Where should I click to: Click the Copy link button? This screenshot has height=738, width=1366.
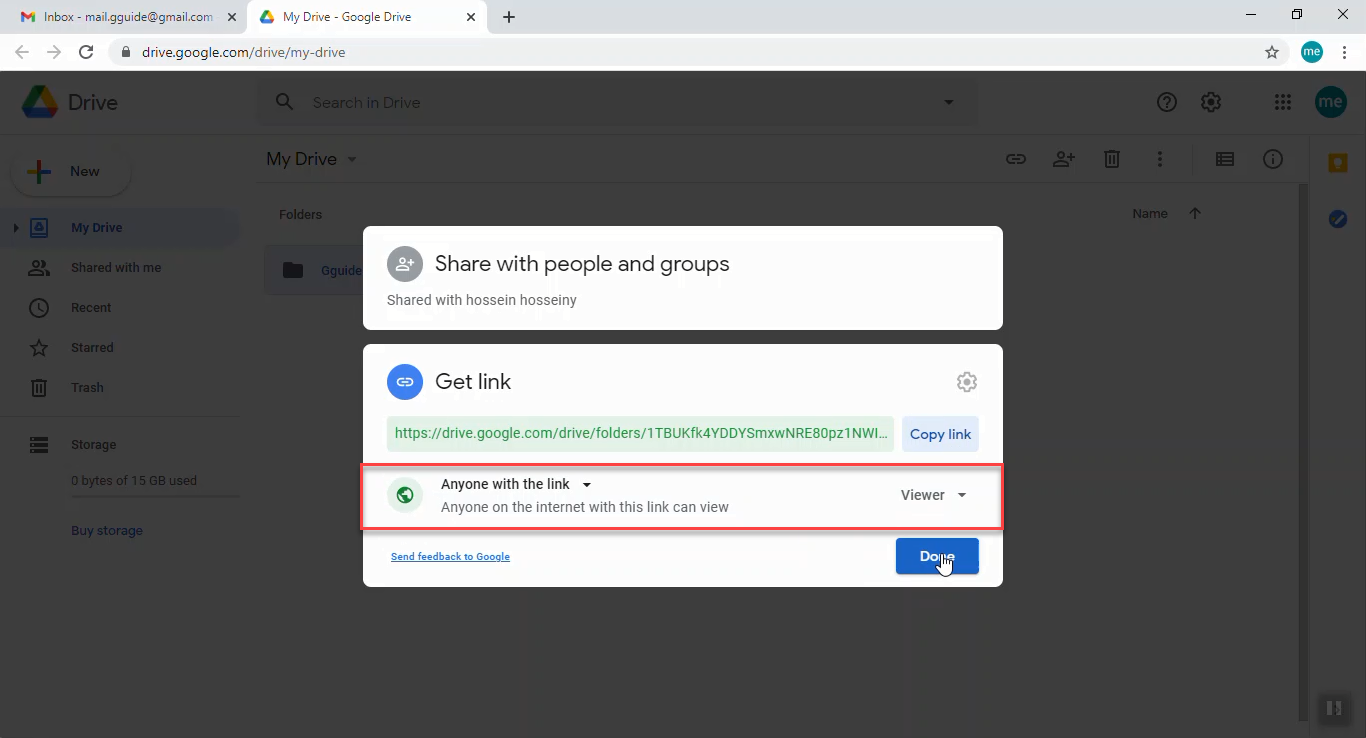[940, 434]
